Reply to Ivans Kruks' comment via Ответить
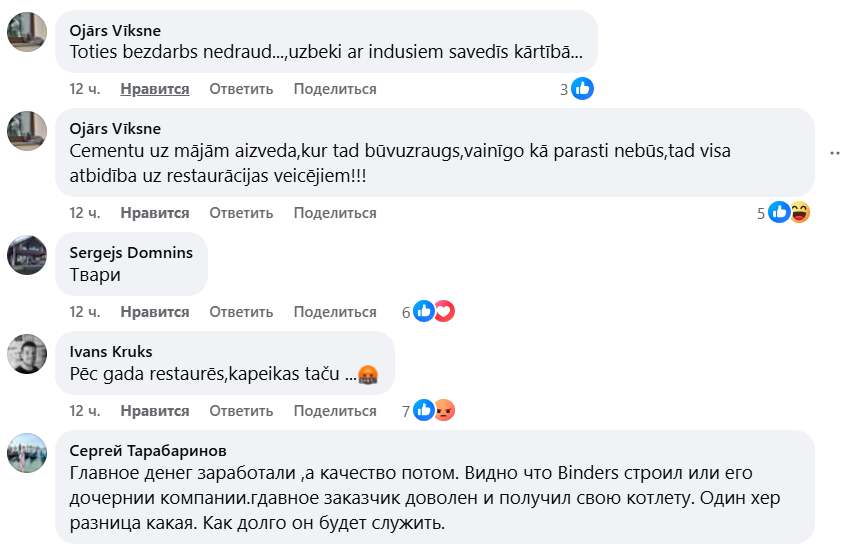 (x=241, y=411)
